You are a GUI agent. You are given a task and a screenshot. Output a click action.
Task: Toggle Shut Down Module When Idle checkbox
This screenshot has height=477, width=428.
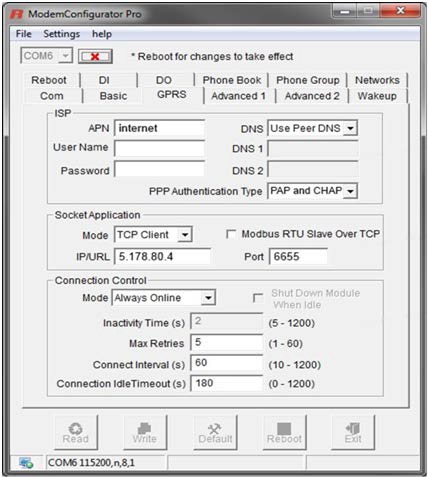point(258,298)
